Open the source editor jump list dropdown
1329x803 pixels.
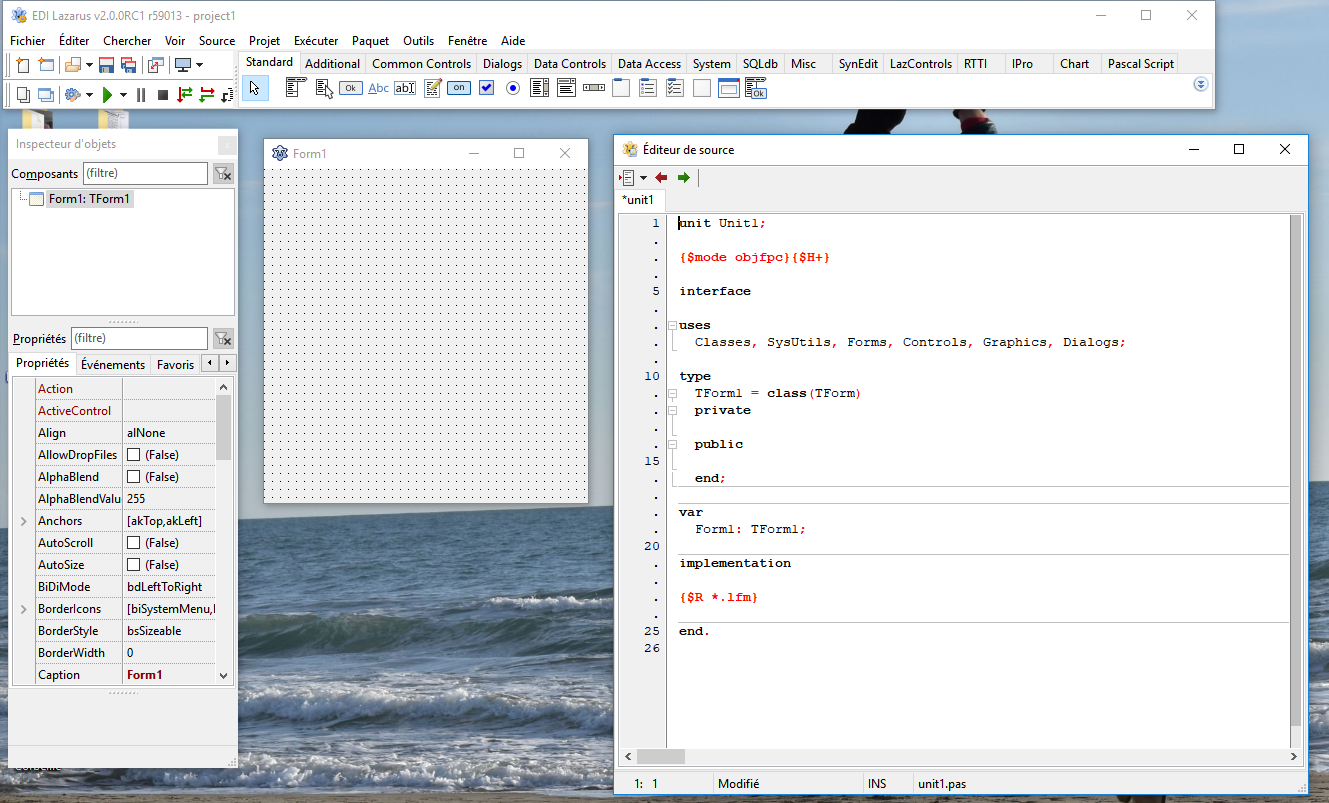point(643,177)
